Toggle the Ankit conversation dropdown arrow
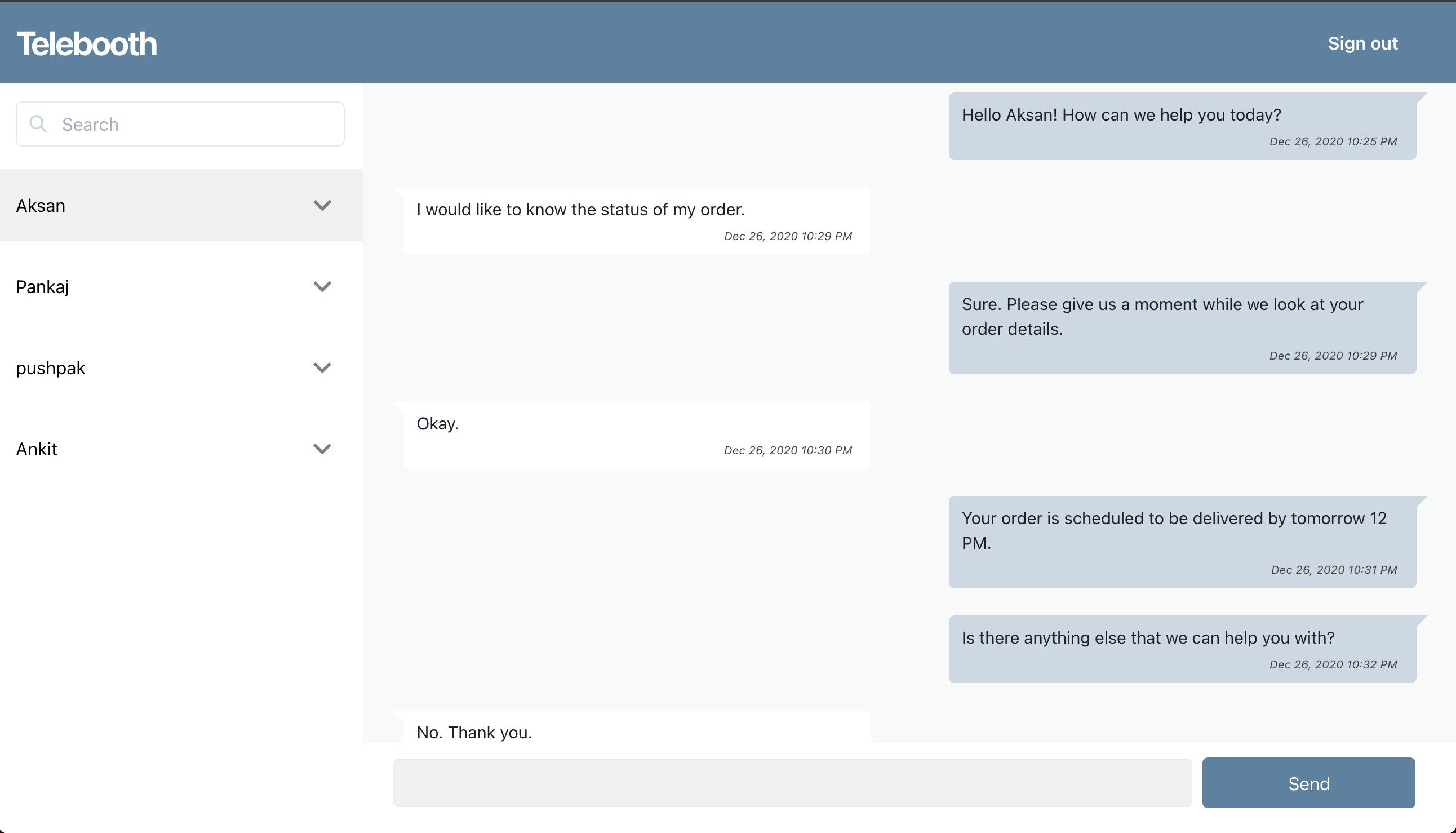Viewport: 1456px width, 833px height. [322, 448]
